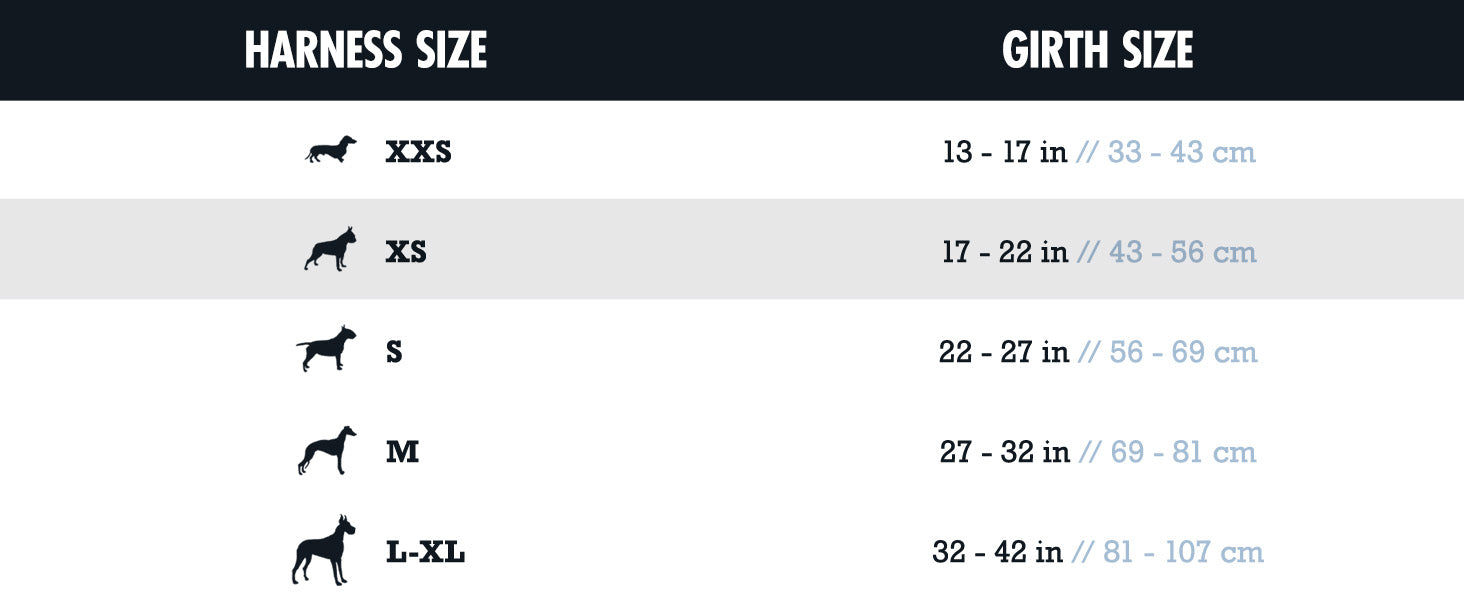Click the 27 - 32 in girth measurement

[1005, 452]
